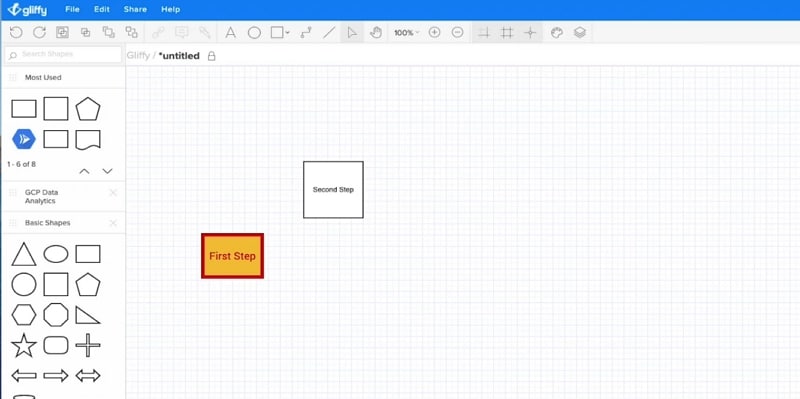Pick the ellipse in Basic Shapes
Image resolution: width=800 pixels, height=399 pixels.
[56, 254]
